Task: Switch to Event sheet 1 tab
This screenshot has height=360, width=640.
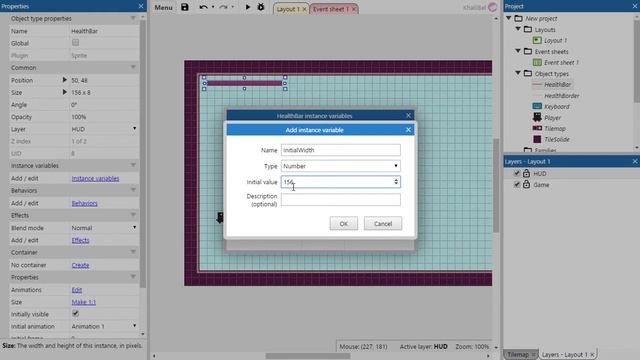Action: click(x=331, y=9)
